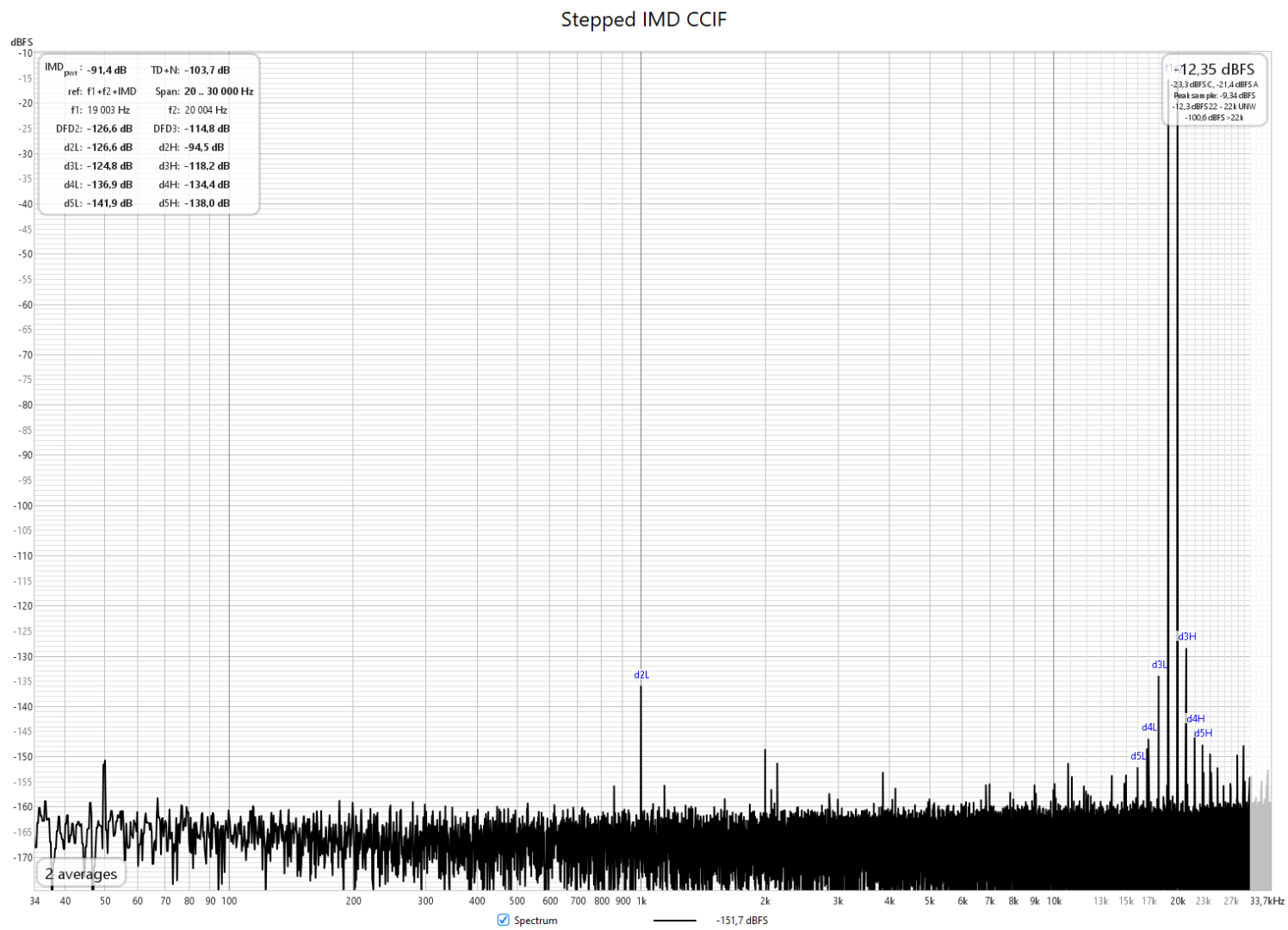Image resolution: width=1288 pixels, height=930 pixels.
Task: Click the d2L marker label at 1k
Action: click(x=641, y=675)
